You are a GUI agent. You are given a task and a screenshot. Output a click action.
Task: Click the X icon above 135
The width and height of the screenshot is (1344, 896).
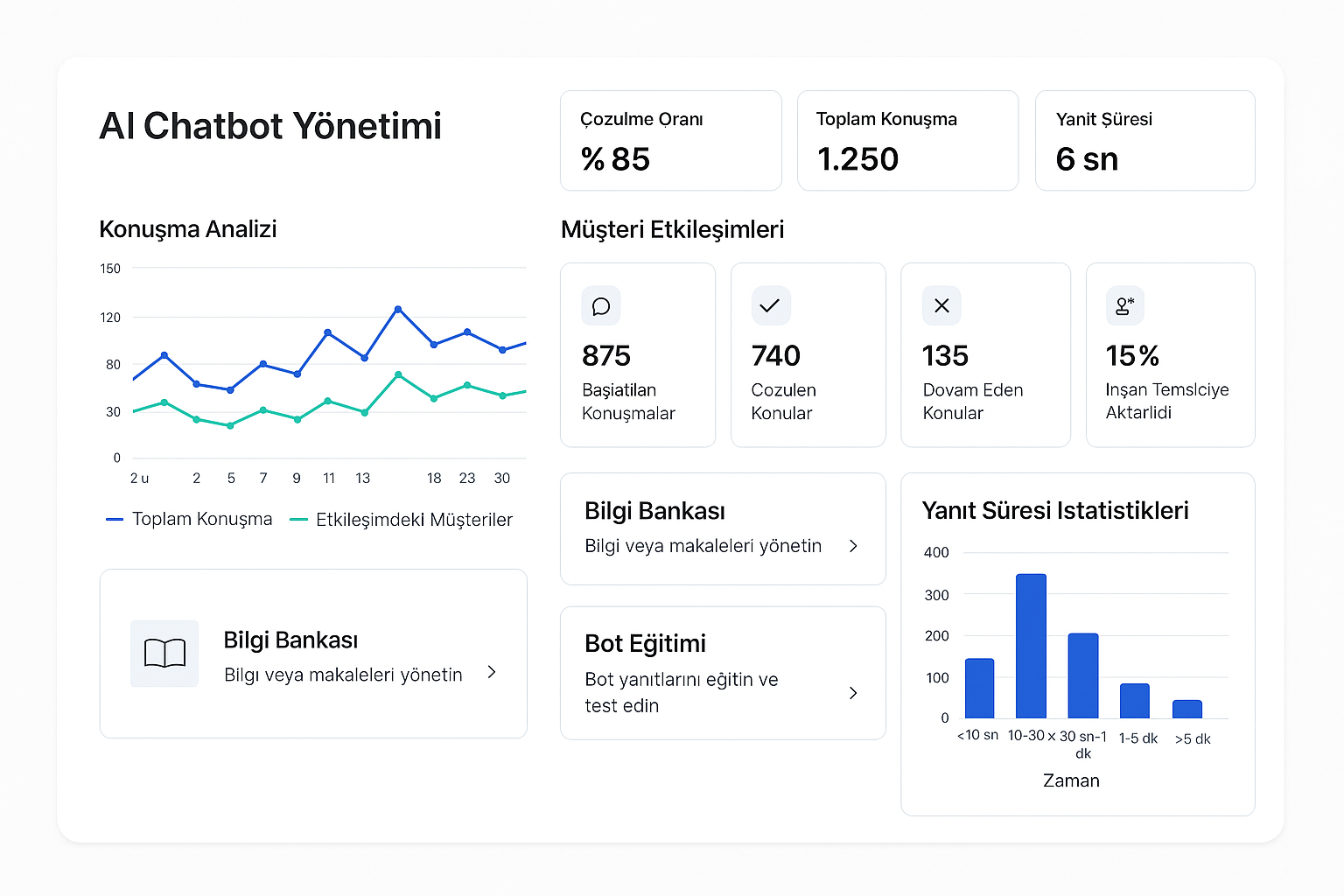pos(941,306)
